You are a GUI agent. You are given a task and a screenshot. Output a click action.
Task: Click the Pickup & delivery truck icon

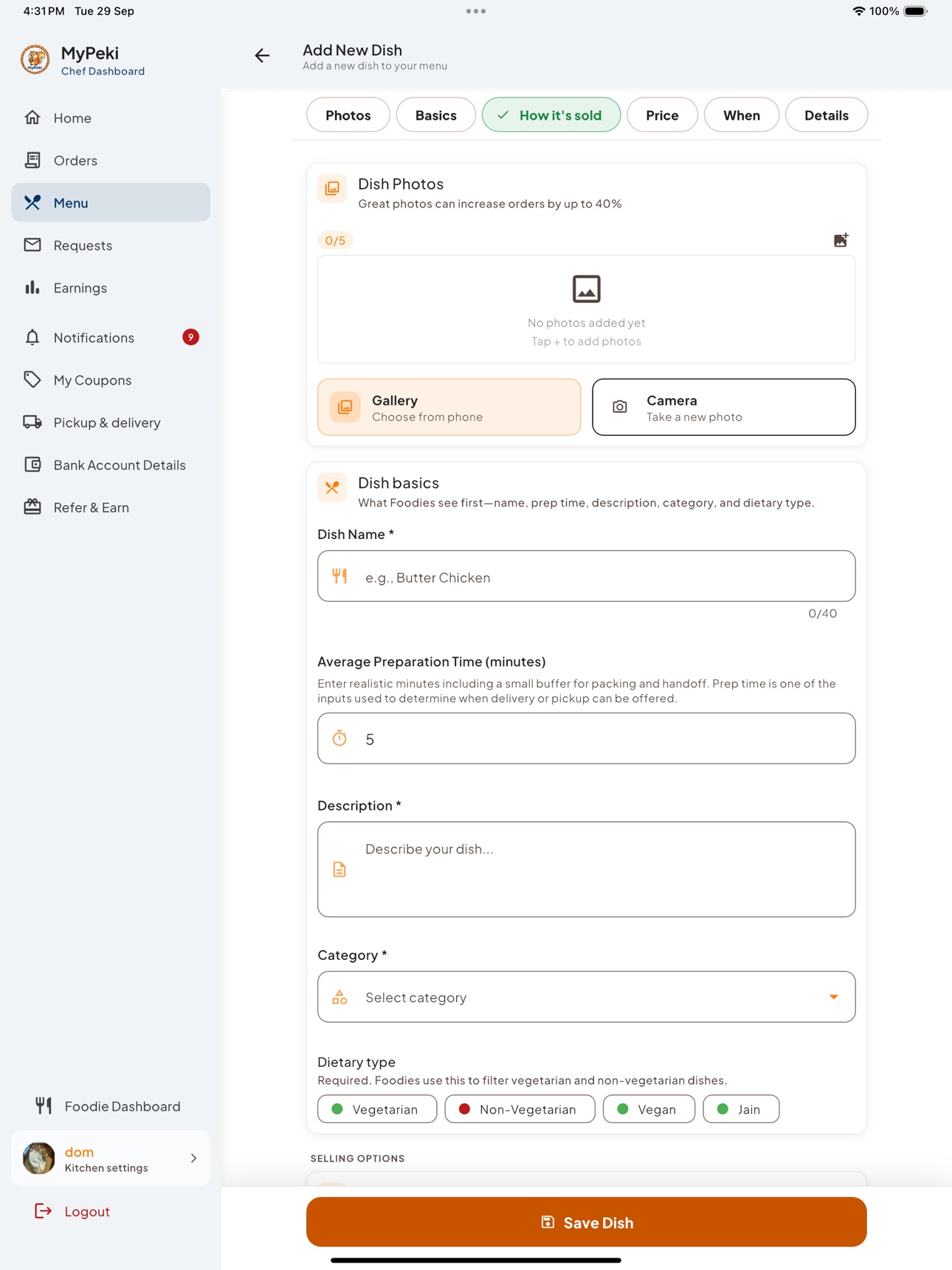[32, 422]
